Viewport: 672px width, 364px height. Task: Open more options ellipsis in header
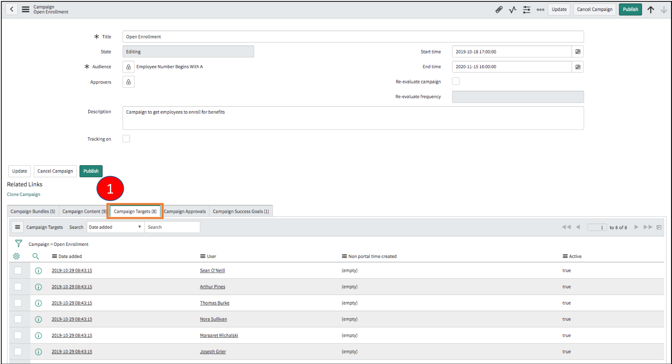point(540,9)
